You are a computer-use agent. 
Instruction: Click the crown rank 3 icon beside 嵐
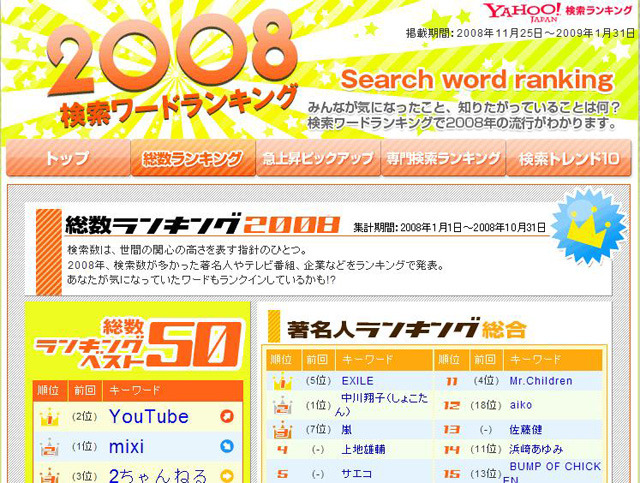[x=282, y=430]
